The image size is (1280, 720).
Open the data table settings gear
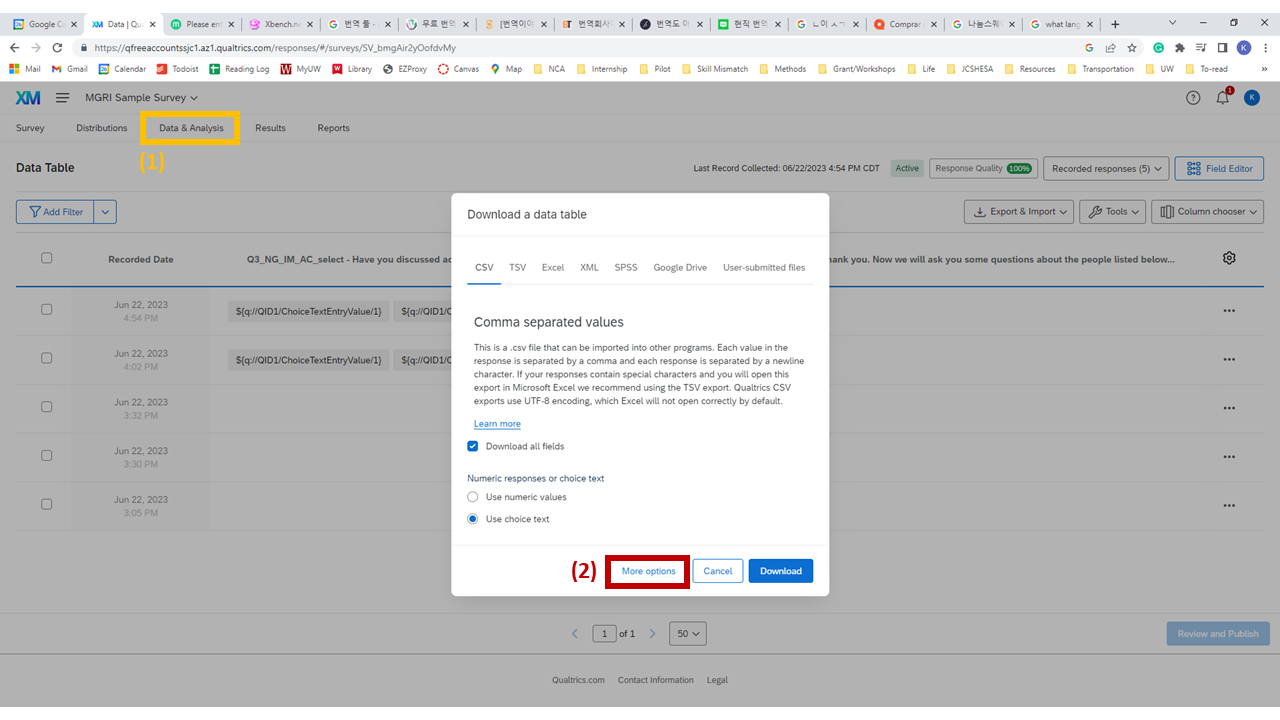point(1229,258)
